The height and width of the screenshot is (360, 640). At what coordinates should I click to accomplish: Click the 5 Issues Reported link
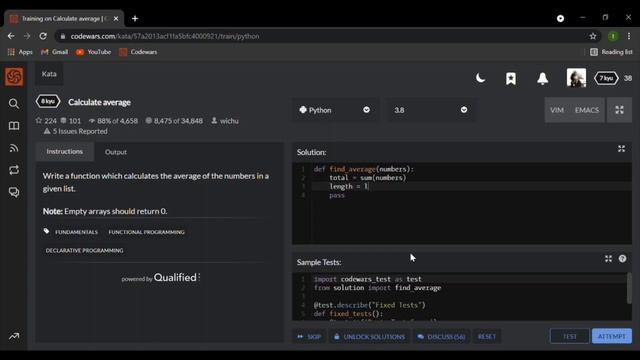coord(76,131)
